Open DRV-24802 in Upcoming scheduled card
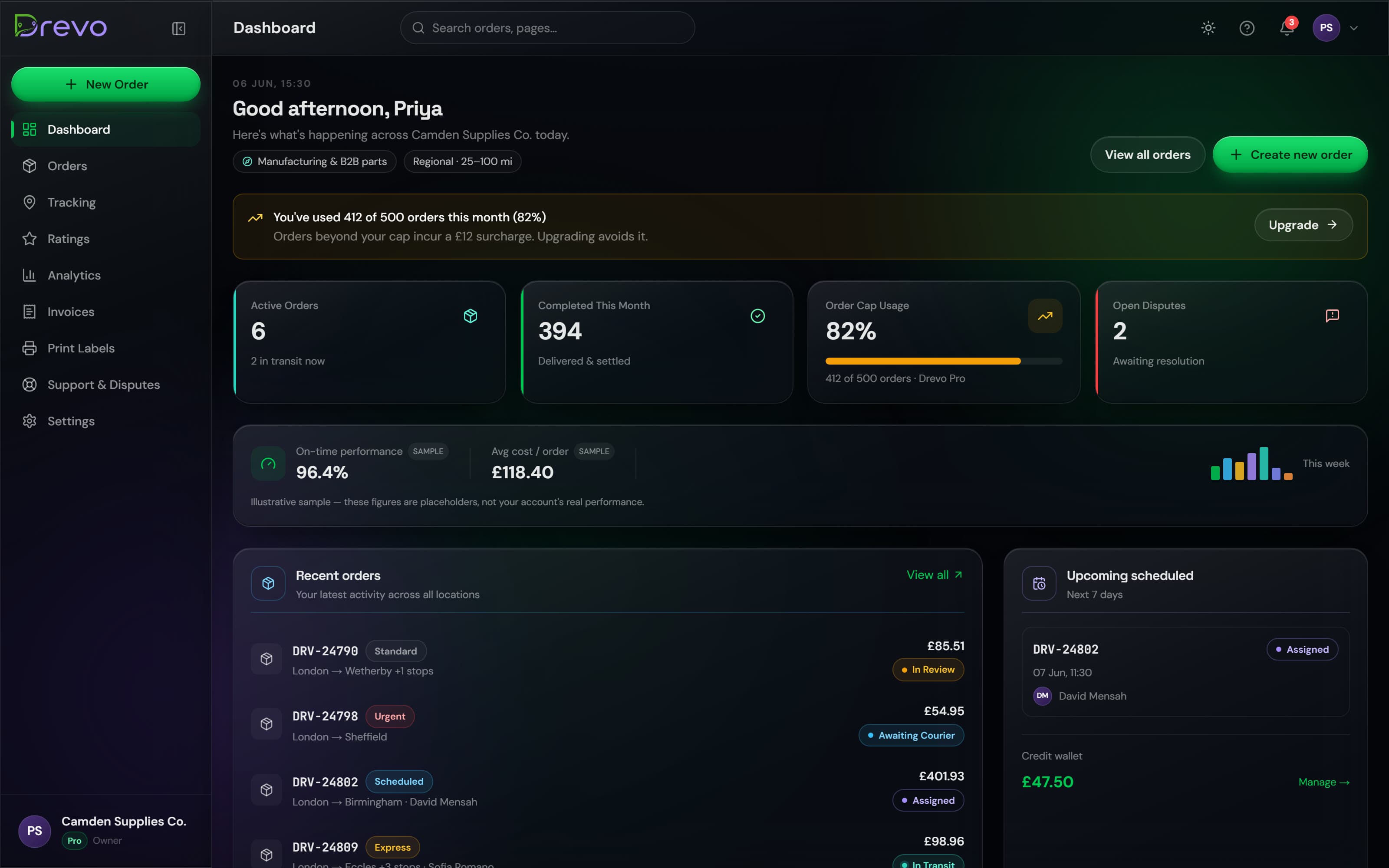Image resolution: width=1389 pixels, height=868 pixels. coord(1185,672)
